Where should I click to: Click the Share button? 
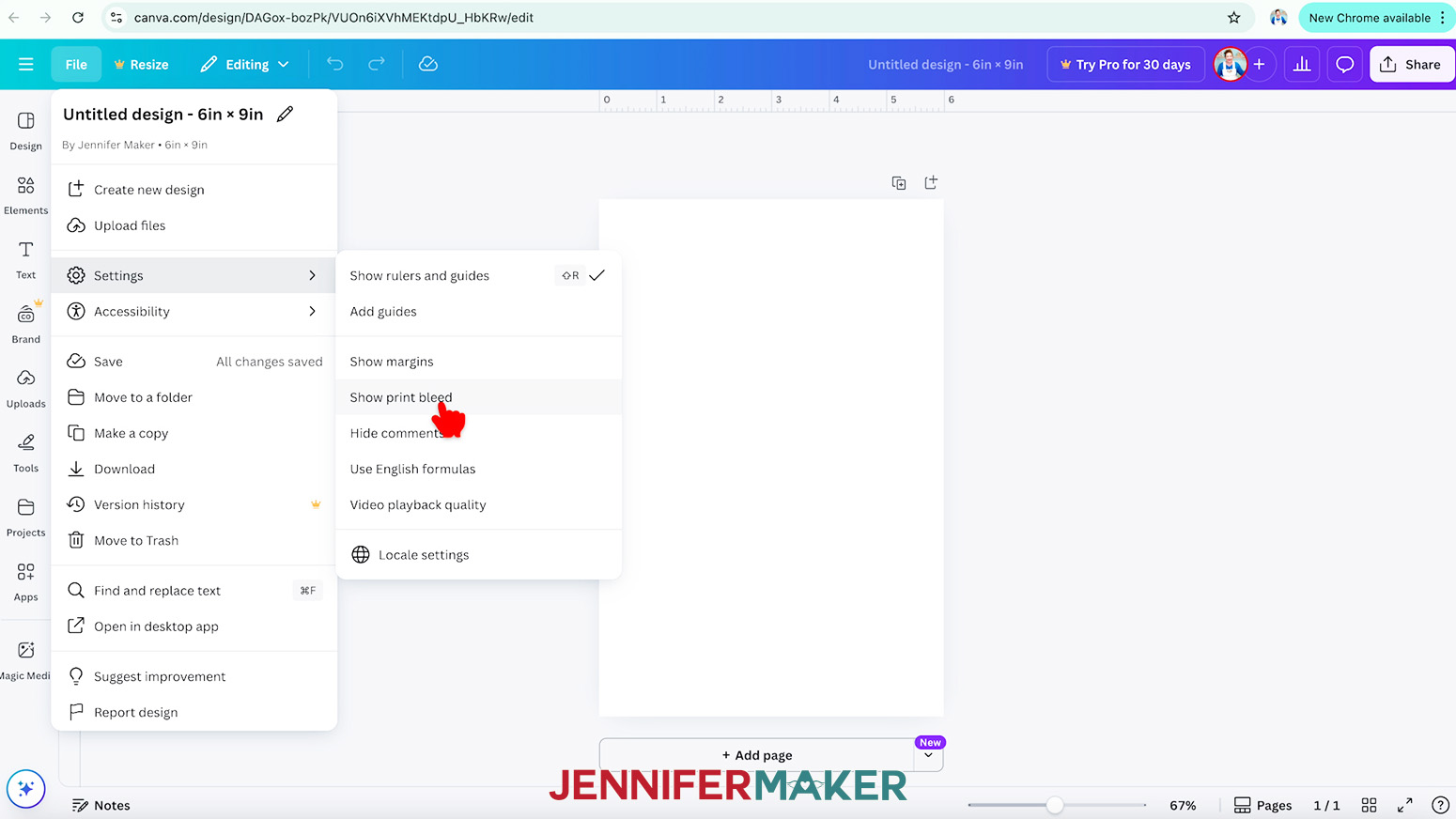click(x=1411, y=64)
